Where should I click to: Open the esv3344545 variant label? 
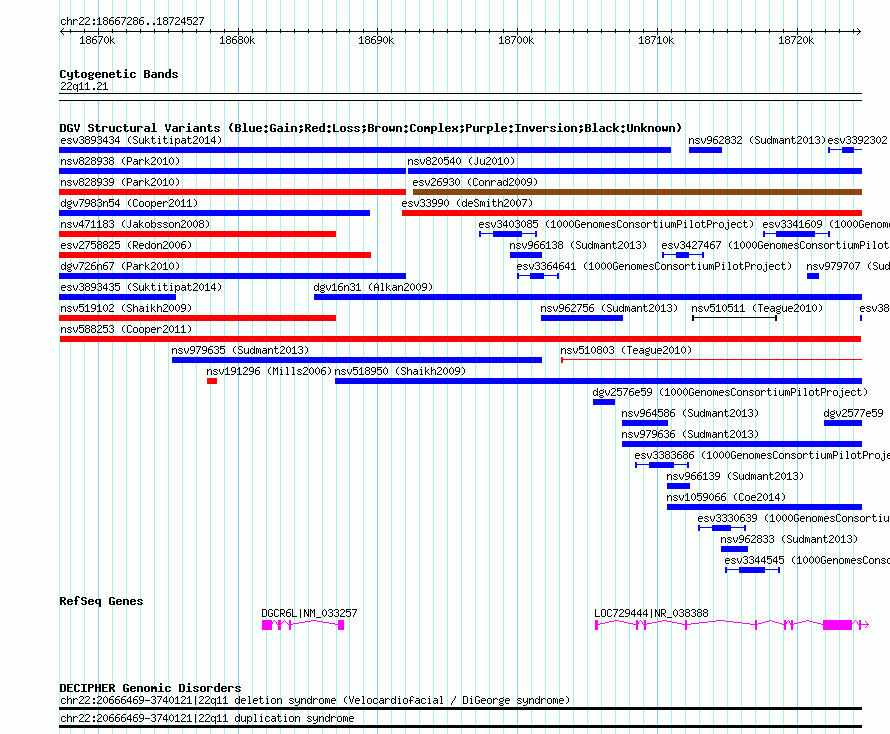click(807, 560)
